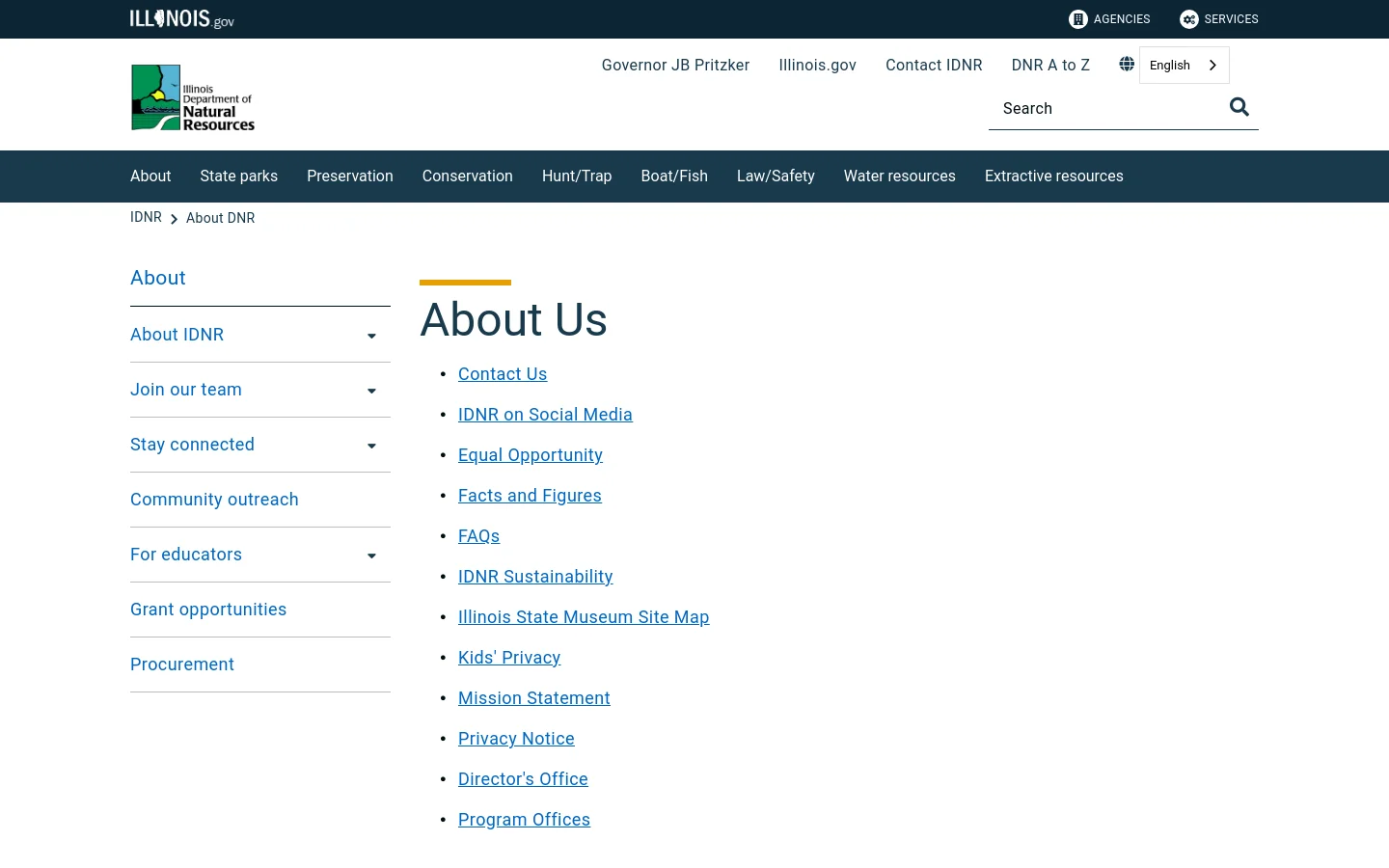Open the English language dropdown
The height and width of the screenshot is (868, 1389).
[x=1184, y=65]
